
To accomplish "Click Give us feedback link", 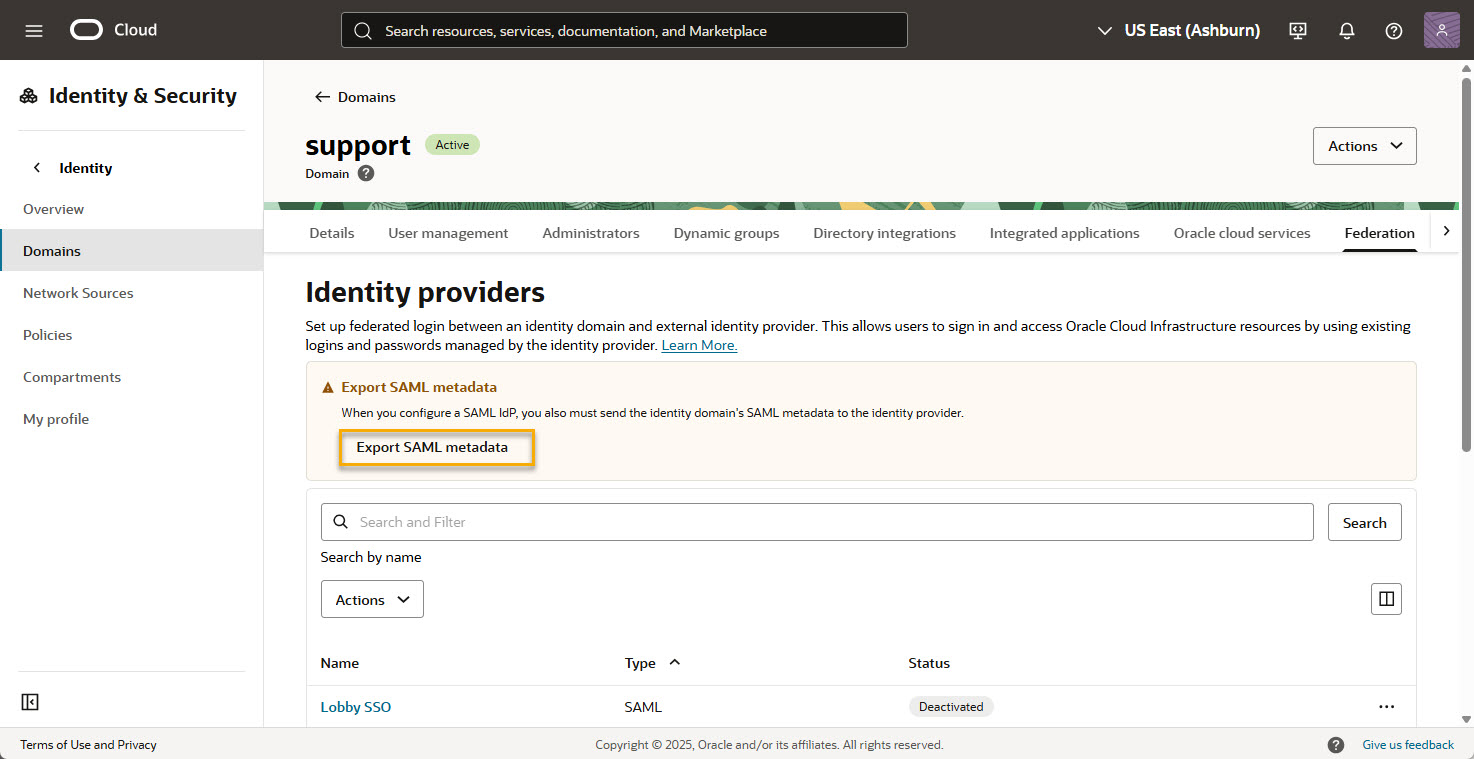I will (x=1408, y=745).
